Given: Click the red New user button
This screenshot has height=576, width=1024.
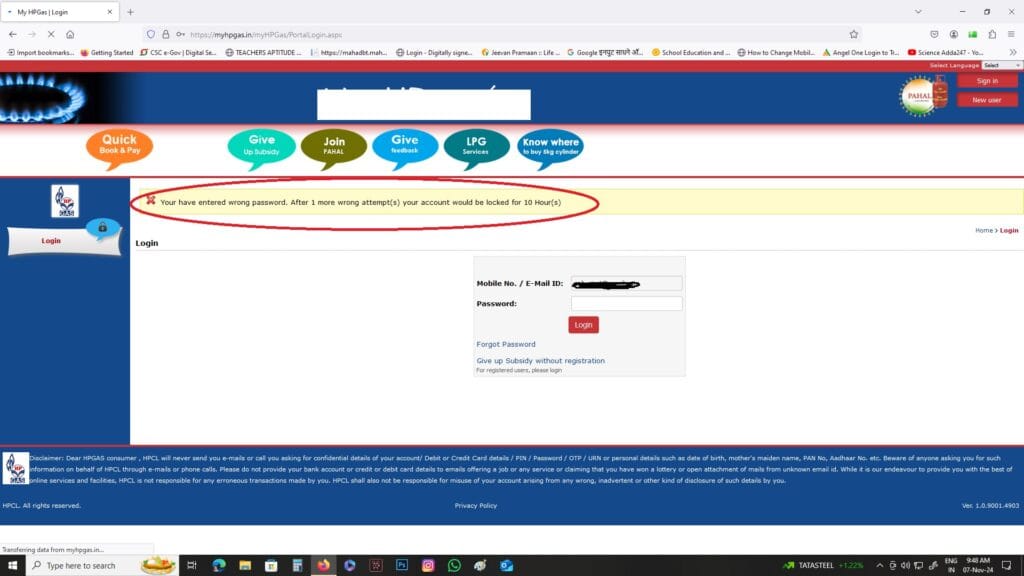Looking at the screenshot, I should (x=987, y=100).
